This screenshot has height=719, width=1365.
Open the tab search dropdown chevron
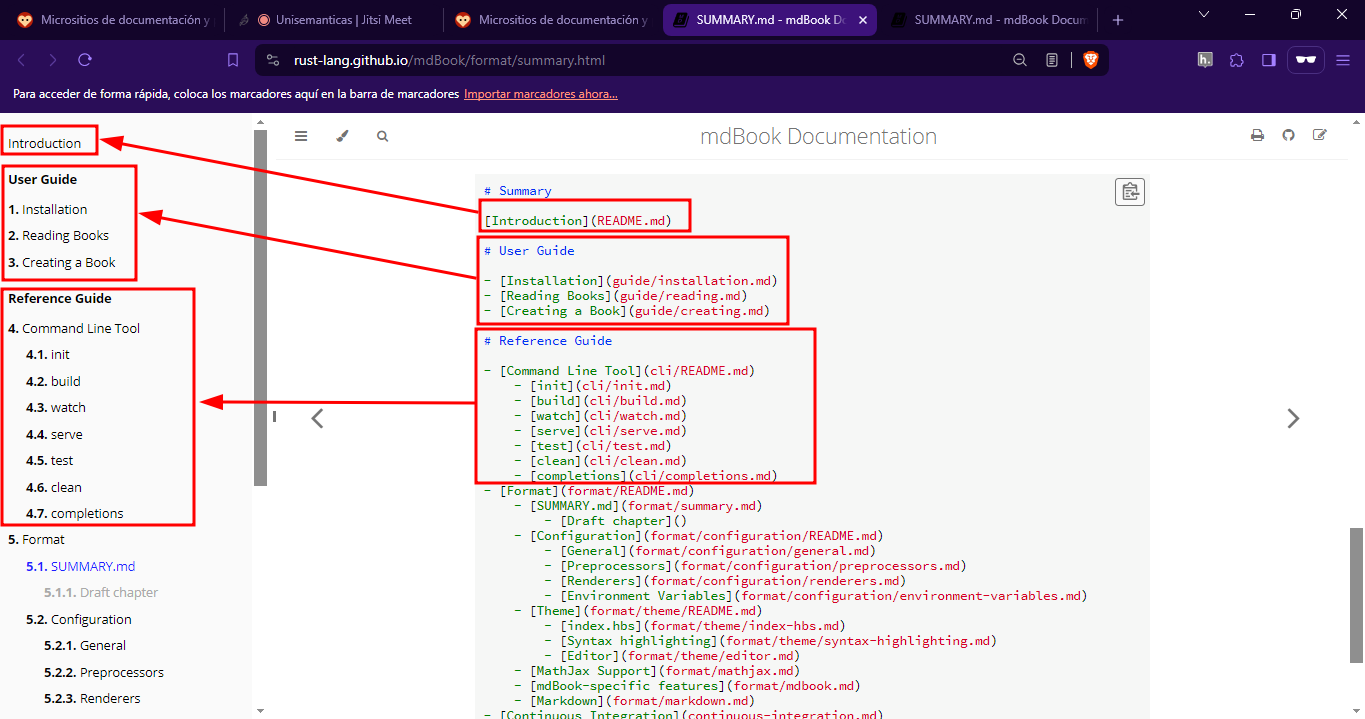point(1204,15)
